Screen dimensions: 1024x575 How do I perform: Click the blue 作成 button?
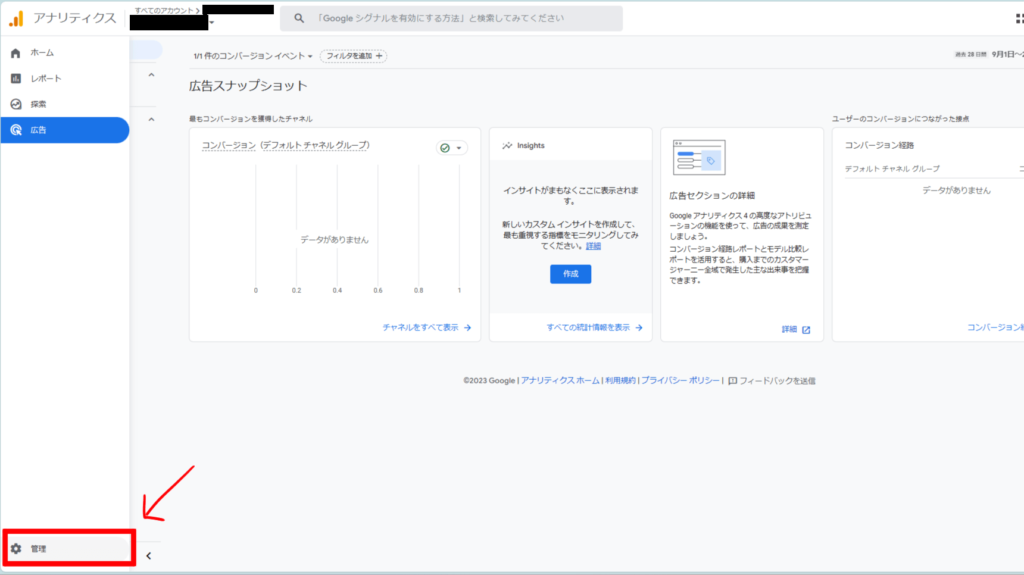point(570,273)
